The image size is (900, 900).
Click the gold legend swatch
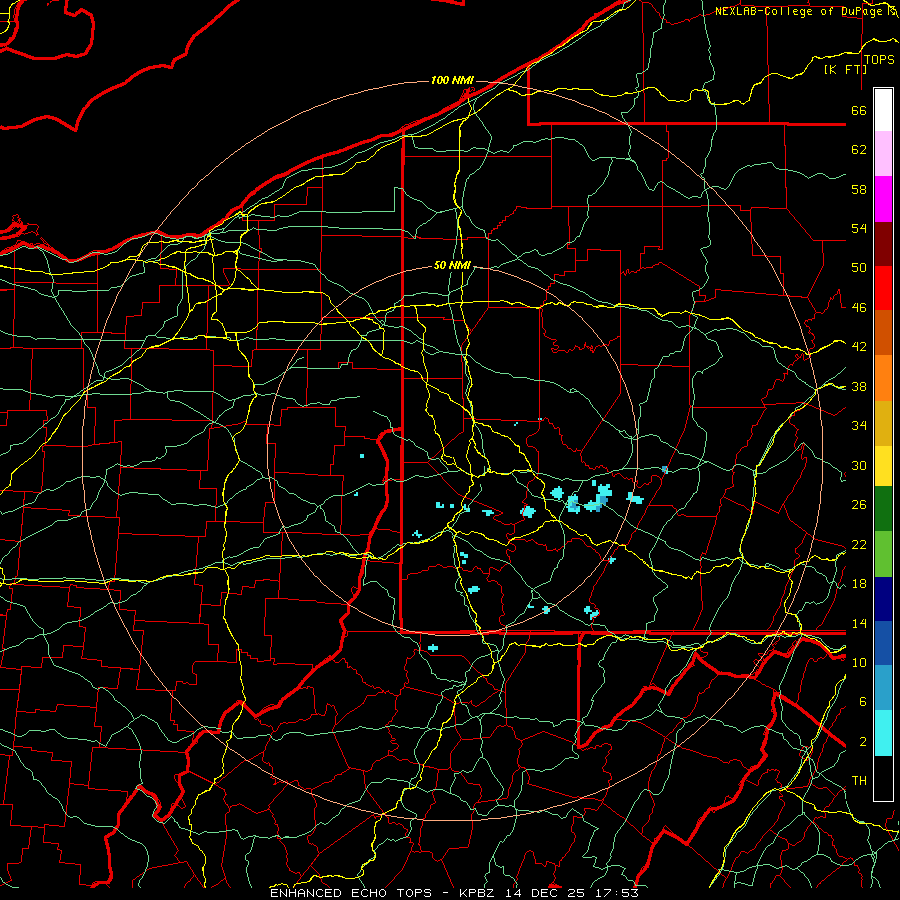point(883,423)
